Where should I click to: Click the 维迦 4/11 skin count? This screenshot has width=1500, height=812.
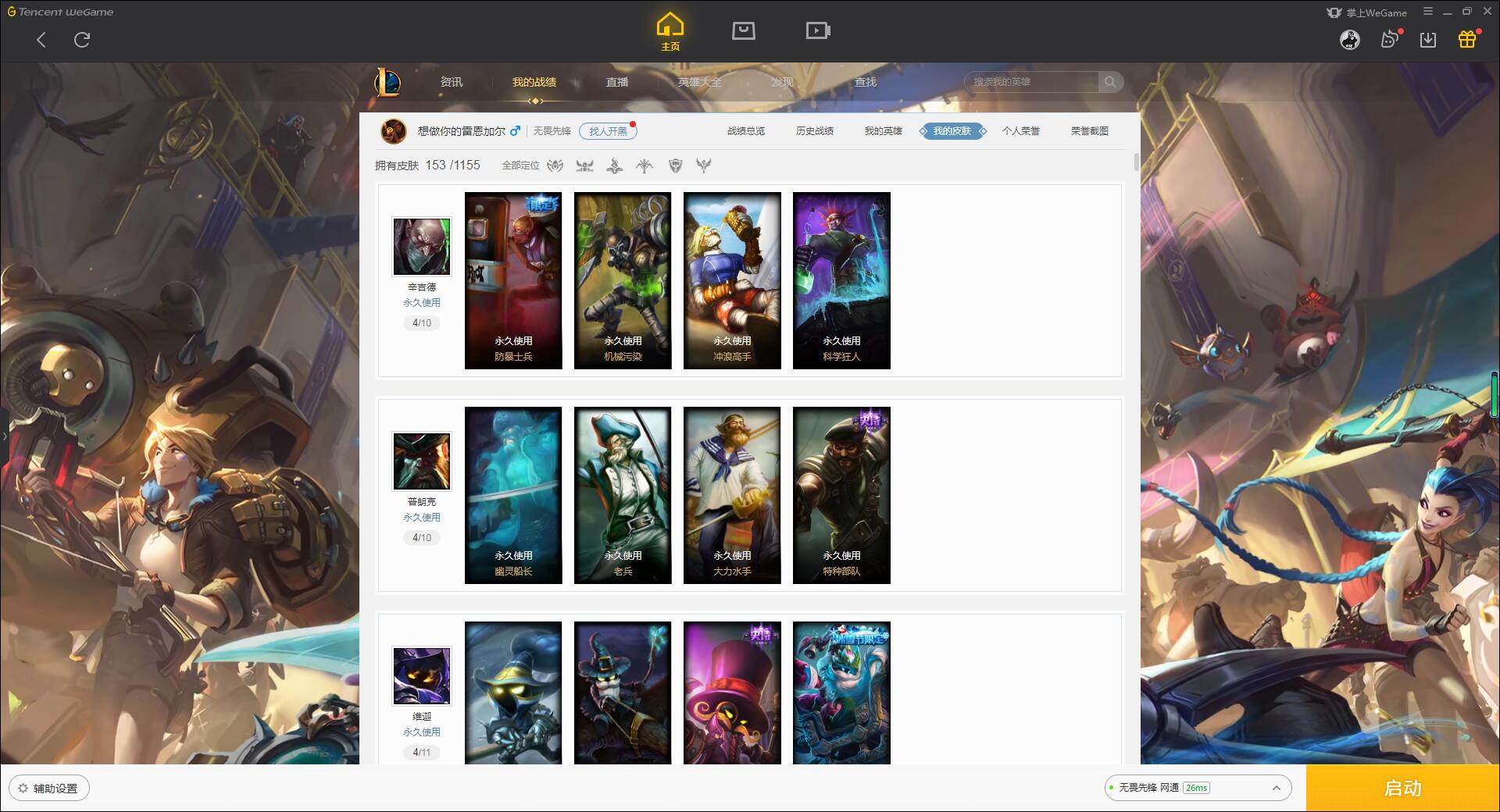pyautogui.click(x=422, y=753)
